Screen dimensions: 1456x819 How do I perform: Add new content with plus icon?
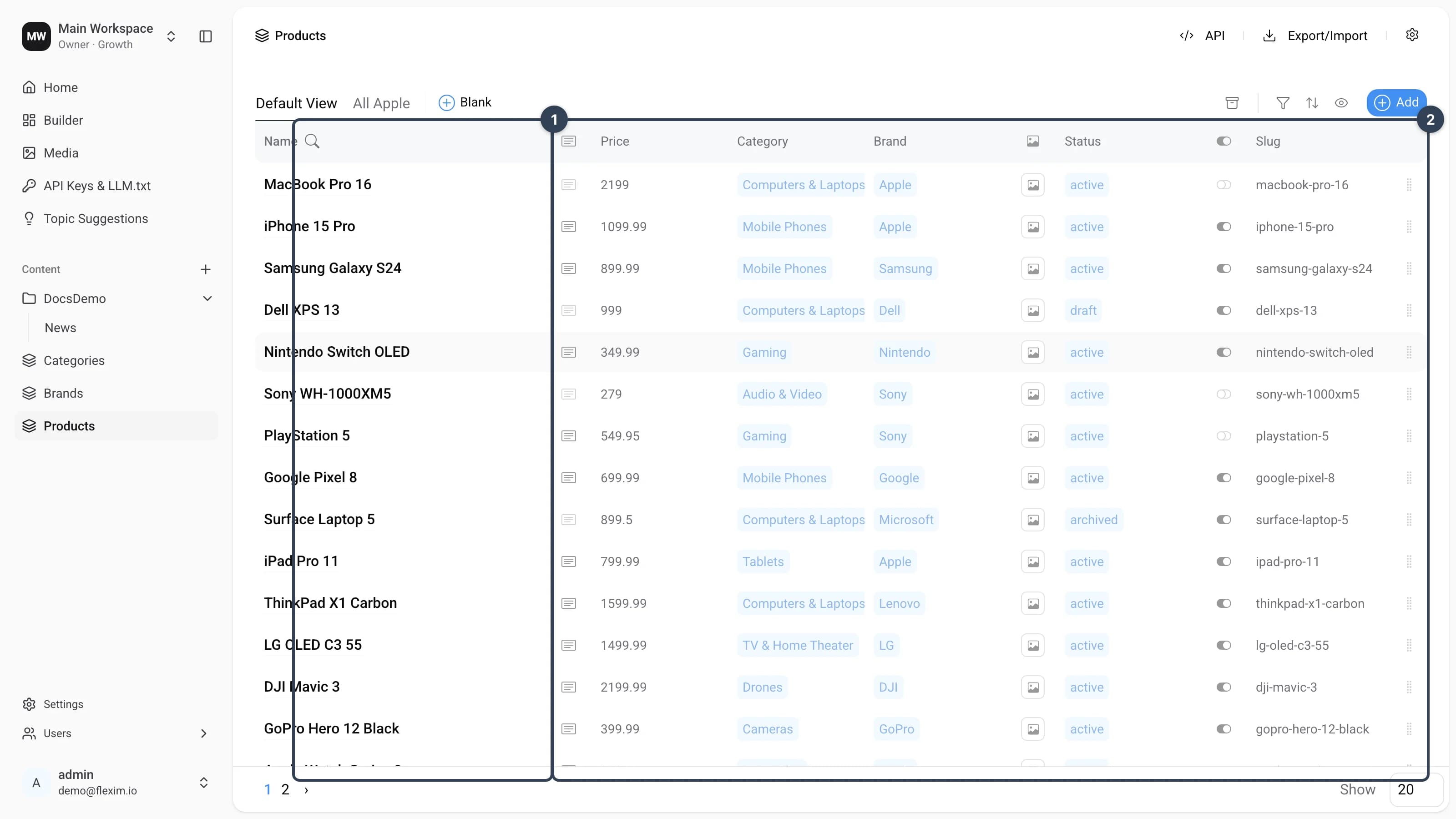[206, 270]
